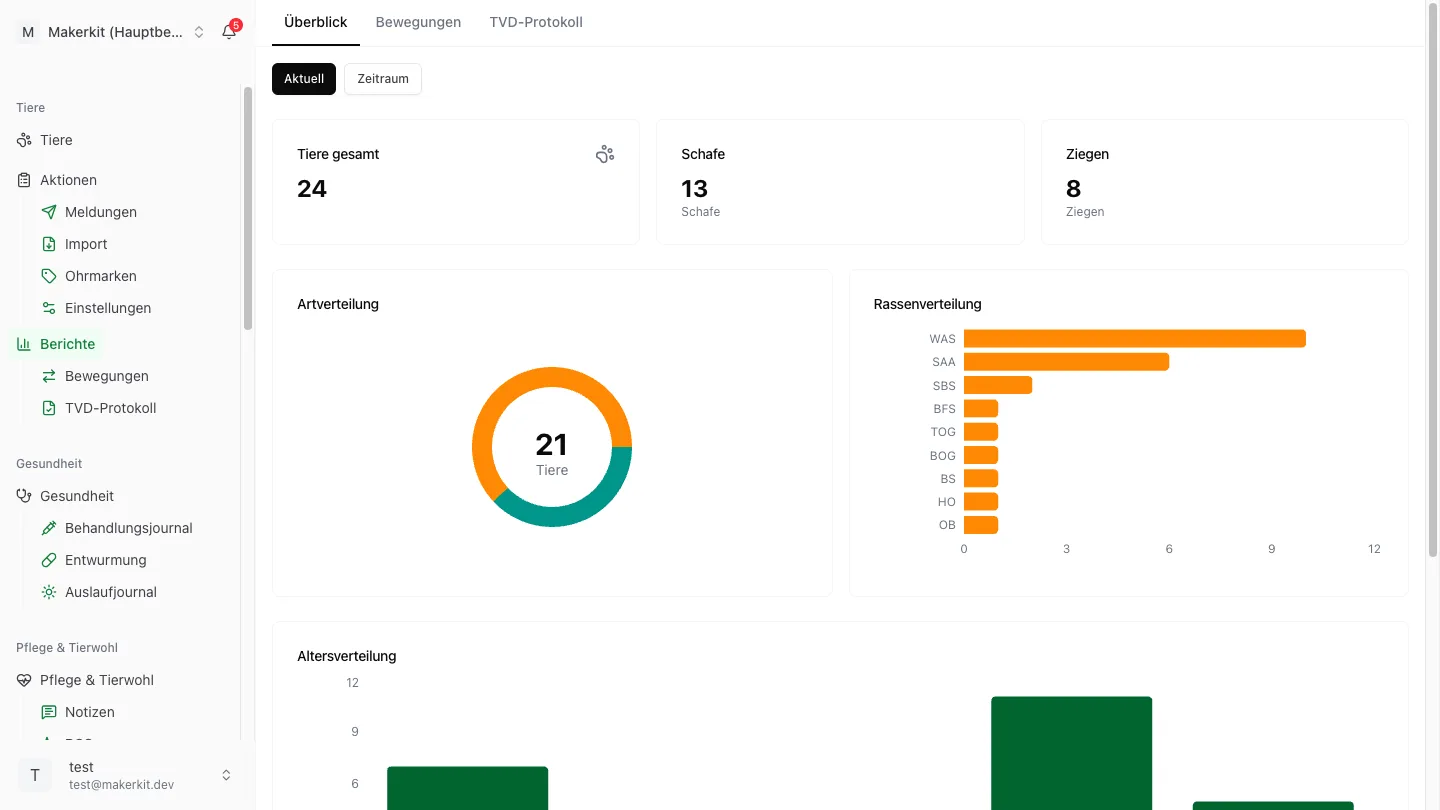1440x810 pixels.
Task: Click the Gesundheit stethoscope icon
Action: [x=24, y=496]
